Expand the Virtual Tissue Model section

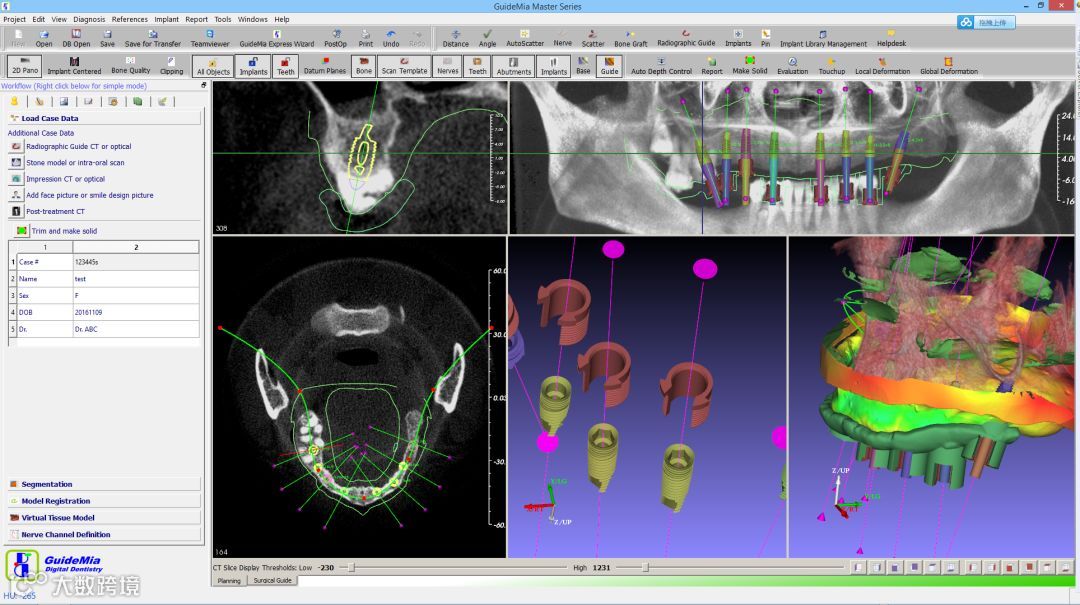[x=105, y=517]
